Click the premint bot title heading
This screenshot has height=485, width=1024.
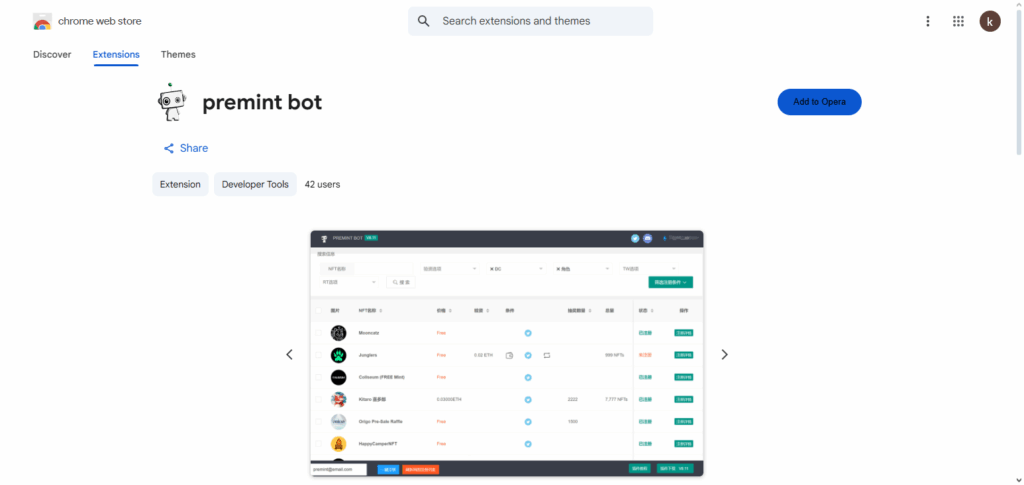click(262, 102)
